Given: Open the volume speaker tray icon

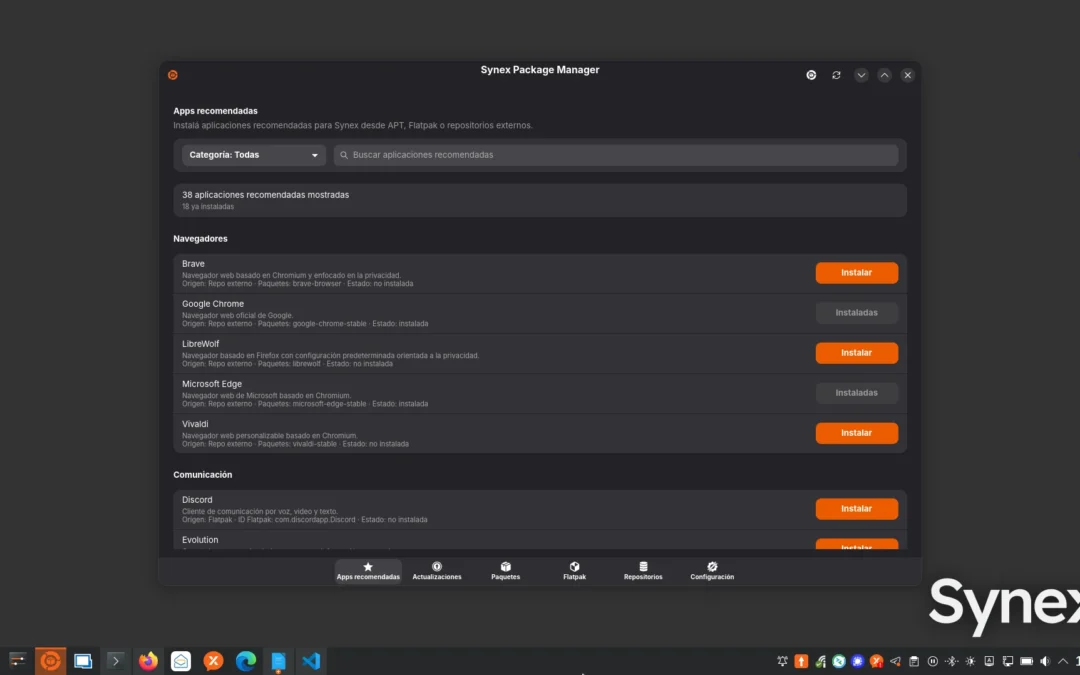Looking at the screenshot, I should click(x=1045, y=661).
